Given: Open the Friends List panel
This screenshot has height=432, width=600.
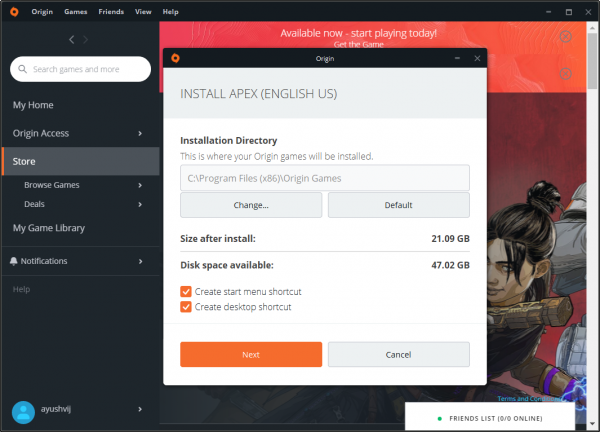Looking at the screenshot, I should click(x=490, y=418).
